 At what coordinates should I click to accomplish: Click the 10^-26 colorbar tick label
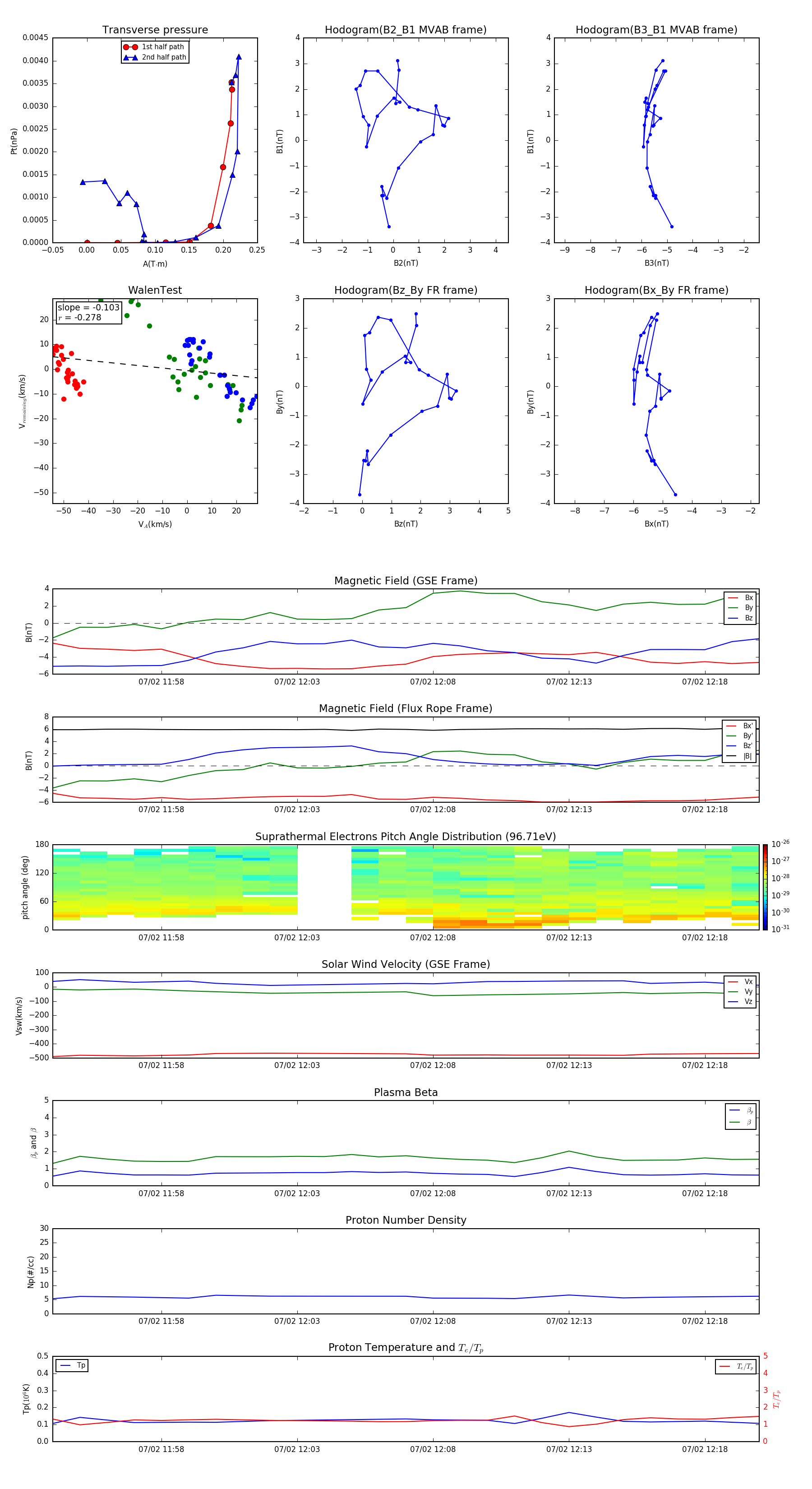[780, 844]
